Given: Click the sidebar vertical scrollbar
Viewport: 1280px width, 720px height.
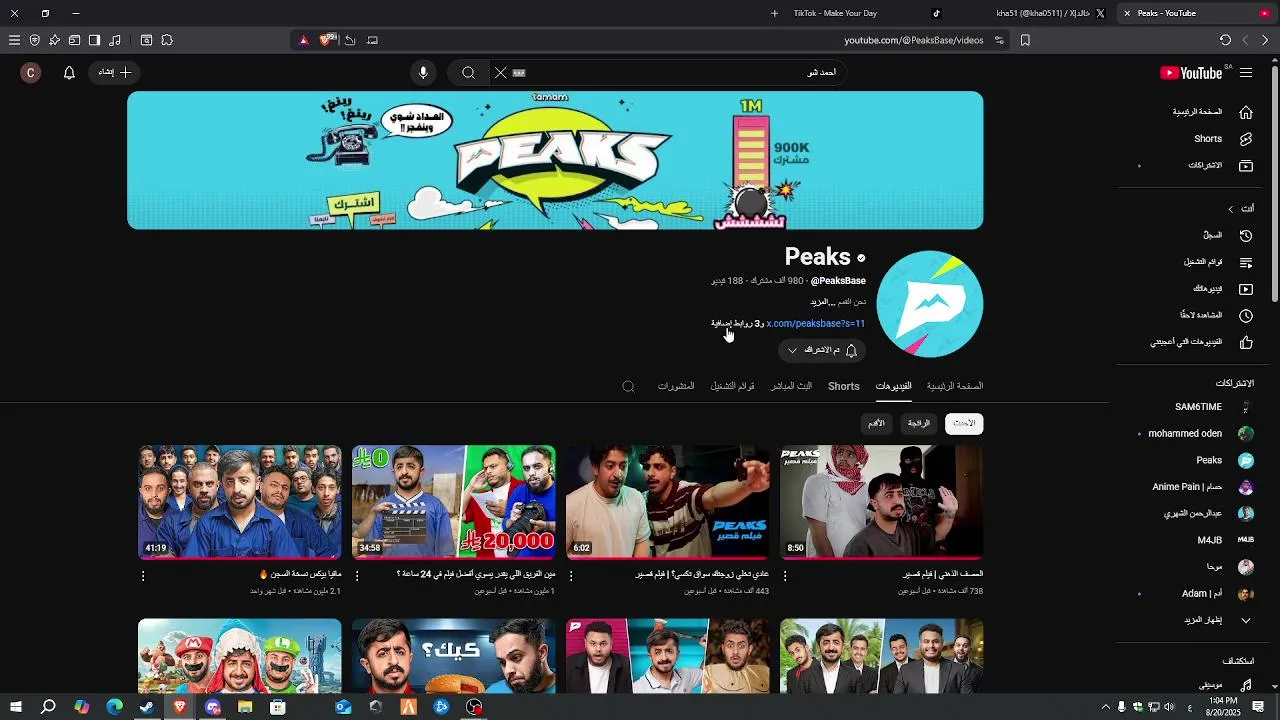Looking at the screenshot, I should click(1274, 184).
